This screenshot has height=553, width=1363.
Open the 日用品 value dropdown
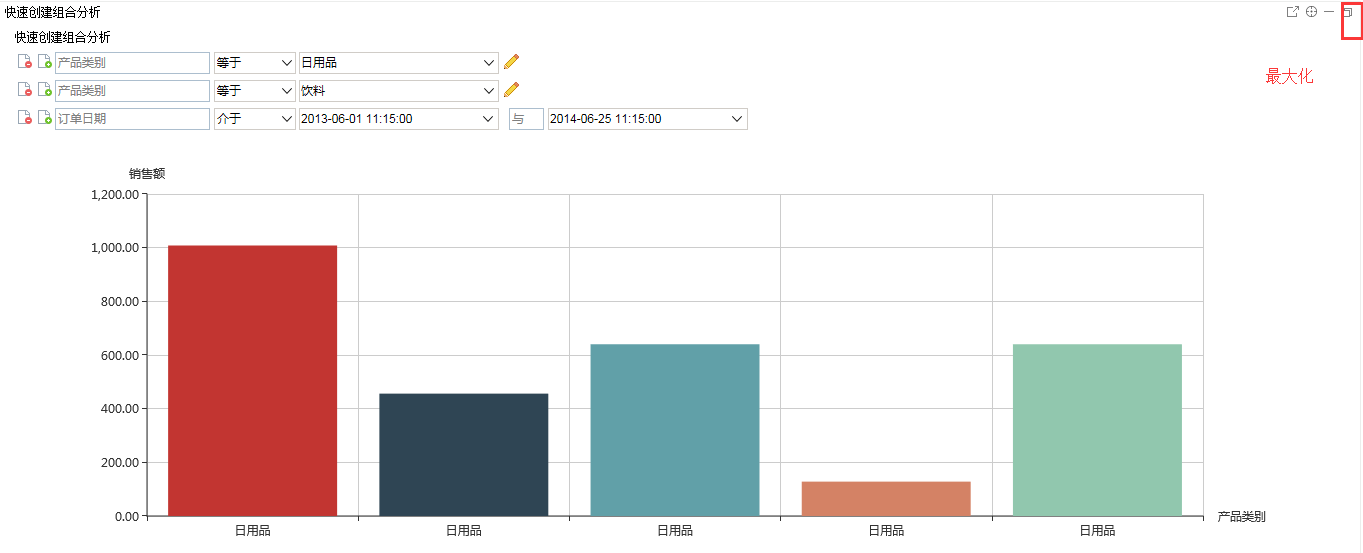click(398, 62)
